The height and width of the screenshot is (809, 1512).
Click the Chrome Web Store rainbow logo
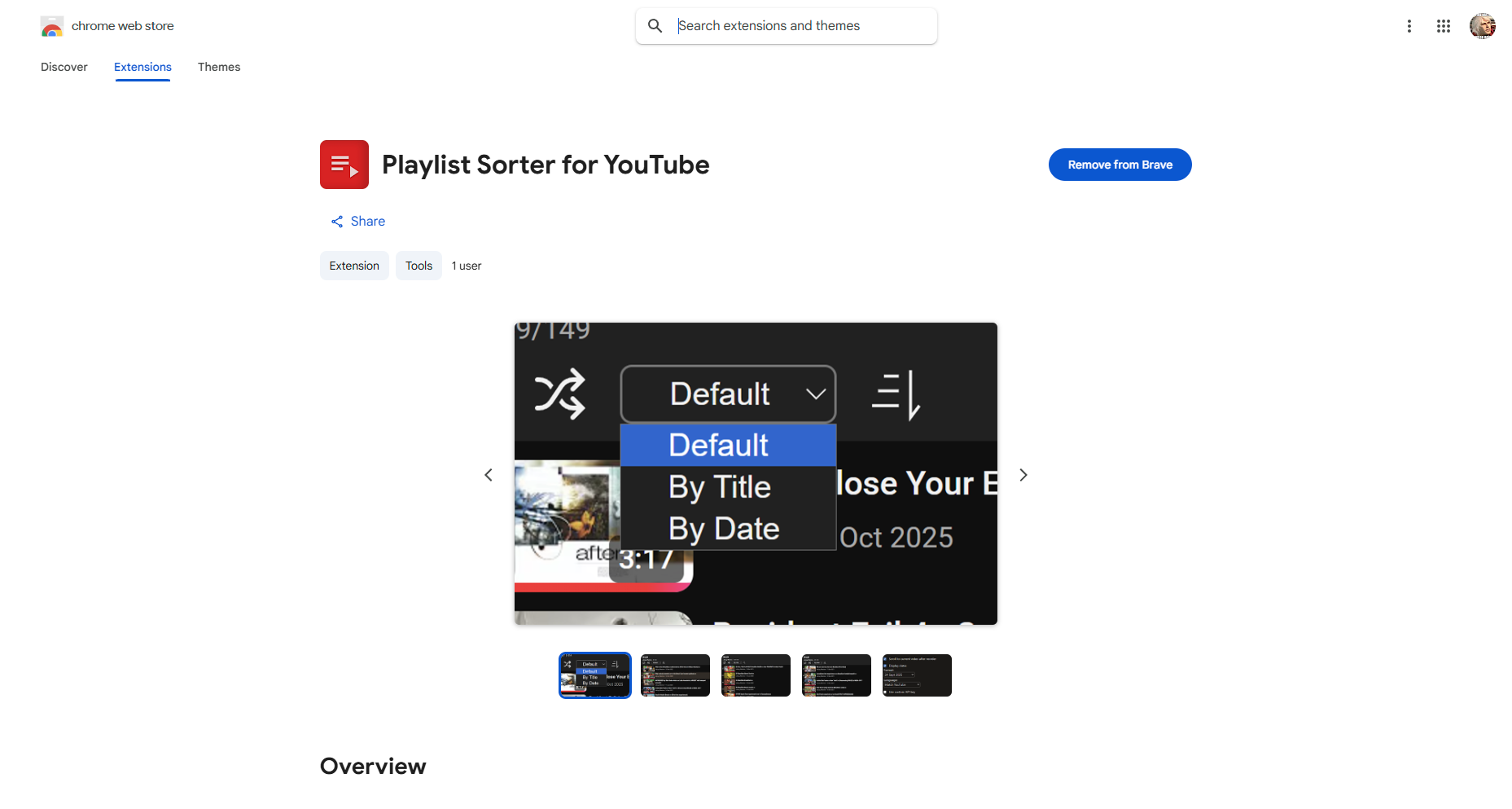tap(52, 25)
